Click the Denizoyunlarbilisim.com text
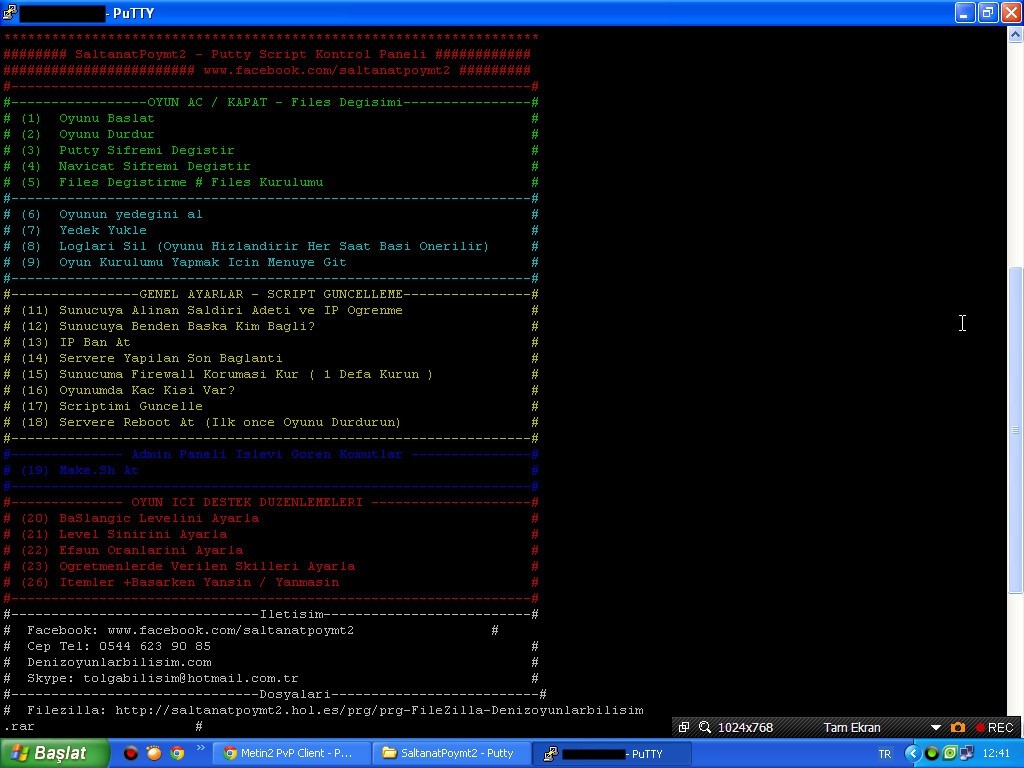Image resolution: width=1024 pixels, height=768 pixels. (x=119, y=662)
